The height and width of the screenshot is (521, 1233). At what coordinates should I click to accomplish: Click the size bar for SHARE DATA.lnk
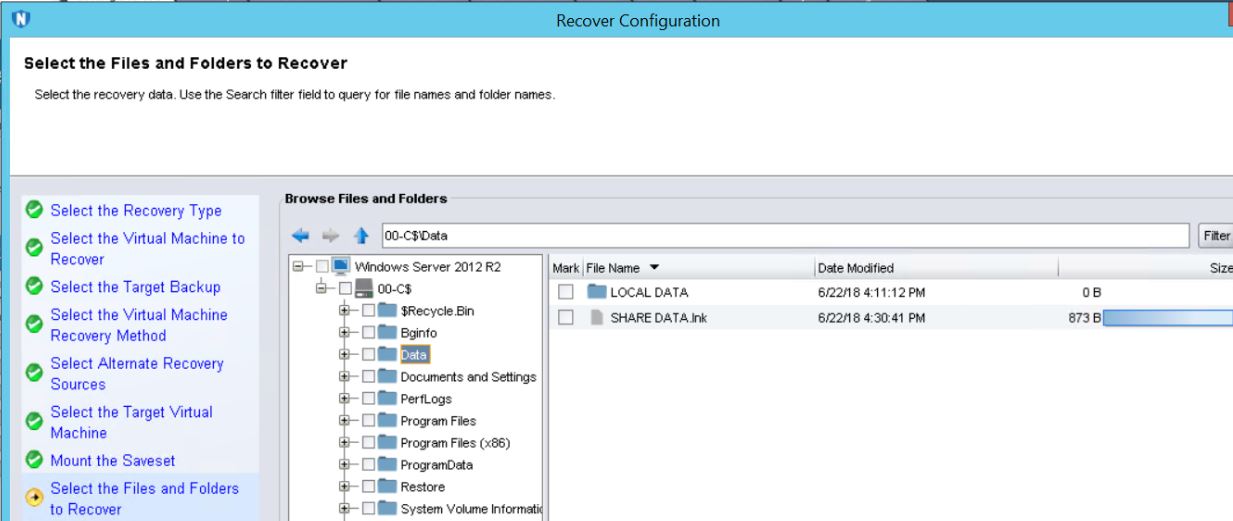point(1168,318)
